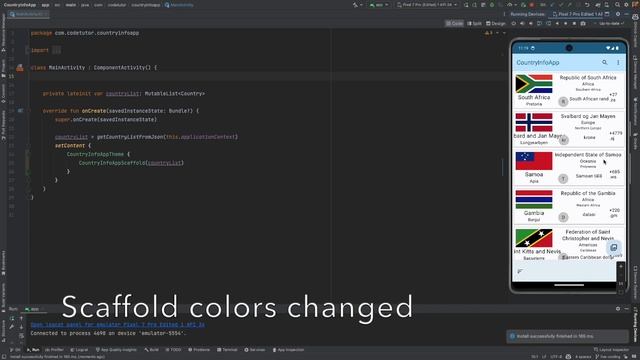The width and height of the screenshot is (640, 360).
Task: Open the Pixel 7 Pro device selector dropdown
Action: (x=427, y=5)
